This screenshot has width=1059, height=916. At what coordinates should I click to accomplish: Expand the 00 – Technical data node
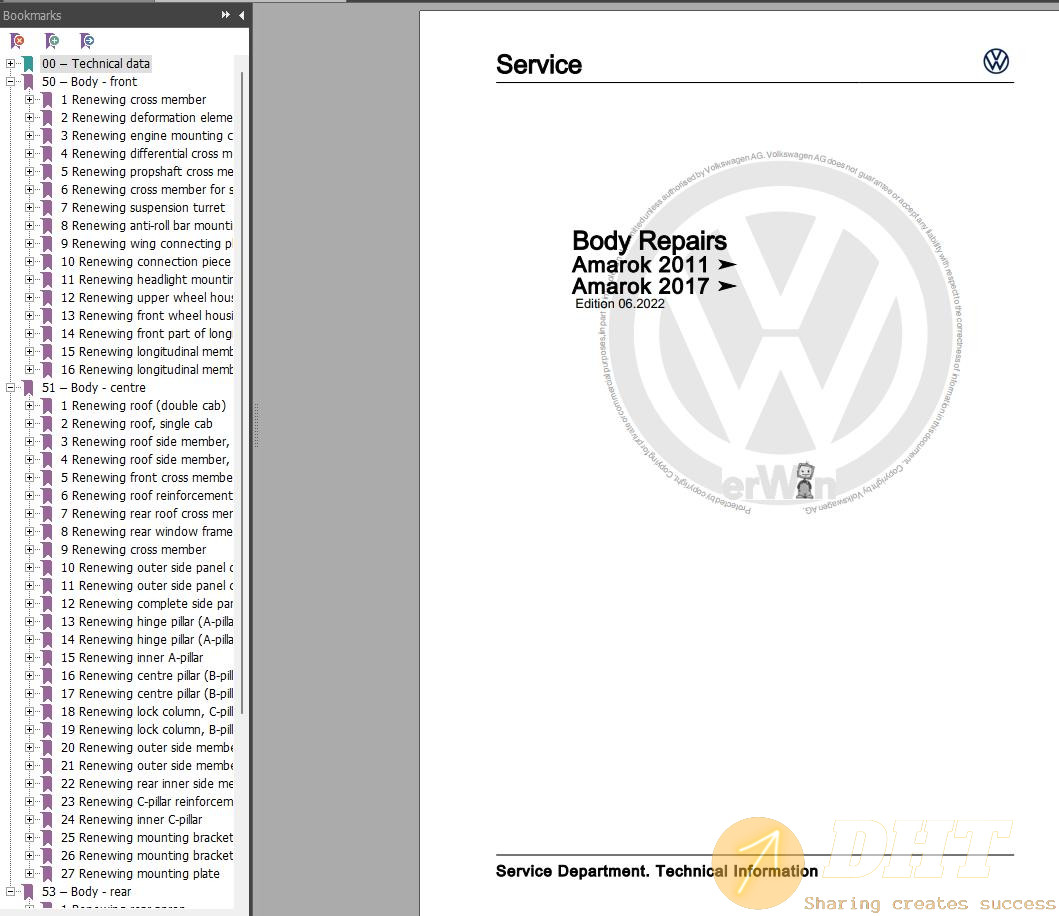pos(10,63)
